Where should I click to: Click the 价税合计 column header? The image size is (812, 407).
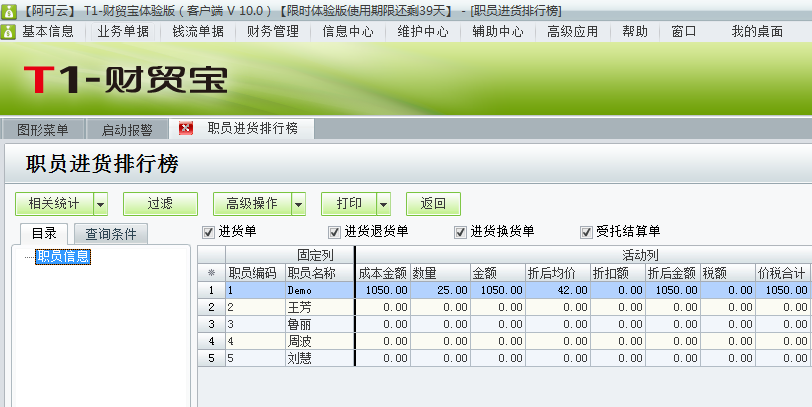(782, 273)
